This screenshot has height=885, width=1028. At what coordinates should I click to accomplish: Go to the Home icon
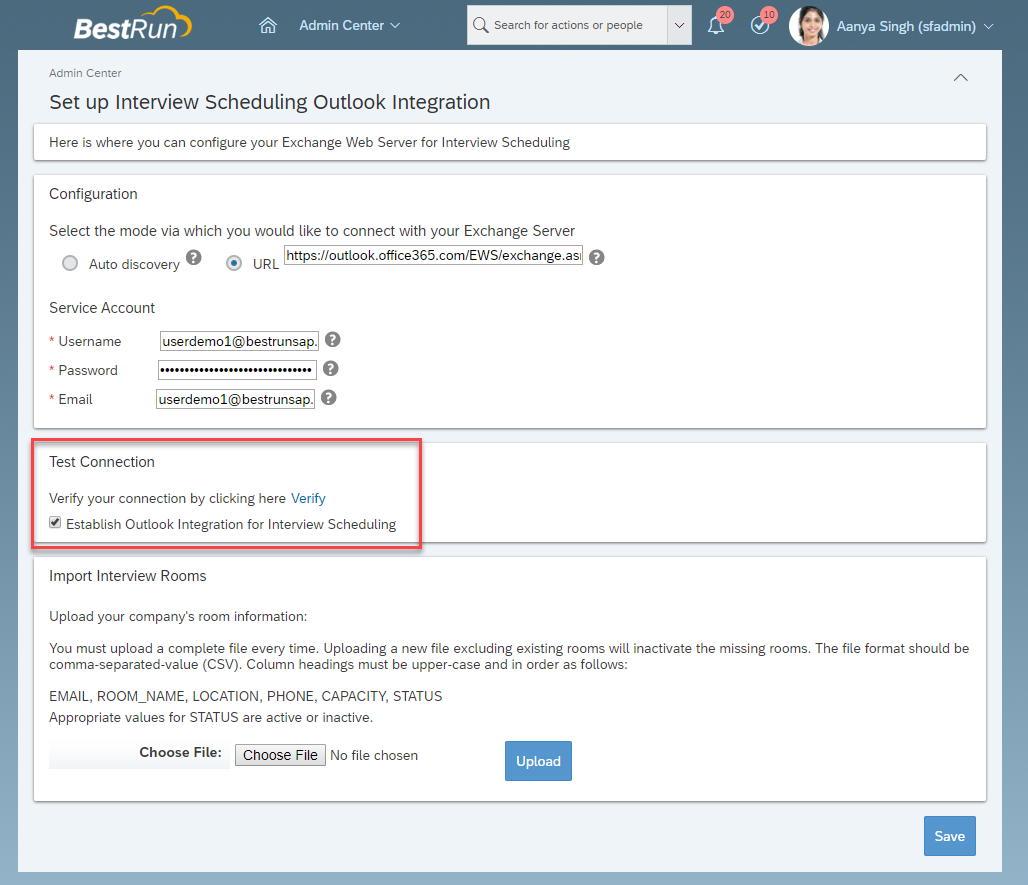(x=267, y=26)
